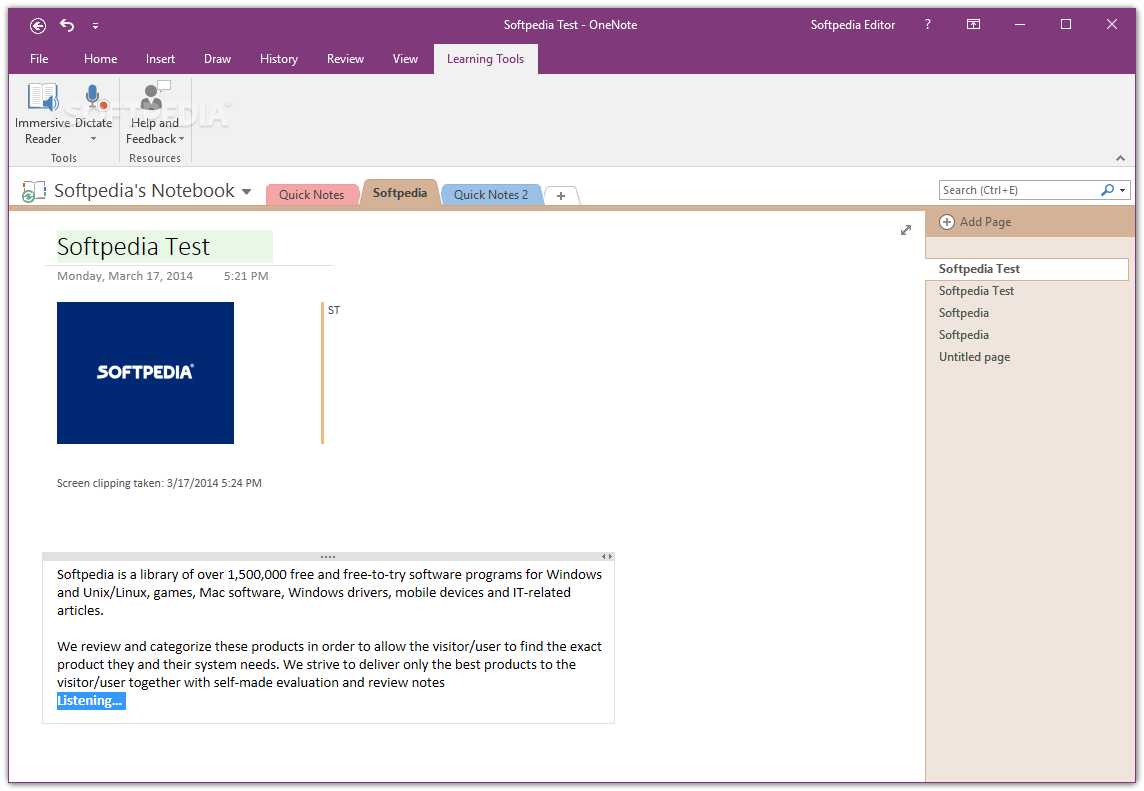Switch to the Review tab
The height and width of the screenshot is (791, 1144).
tap(345, 58)
